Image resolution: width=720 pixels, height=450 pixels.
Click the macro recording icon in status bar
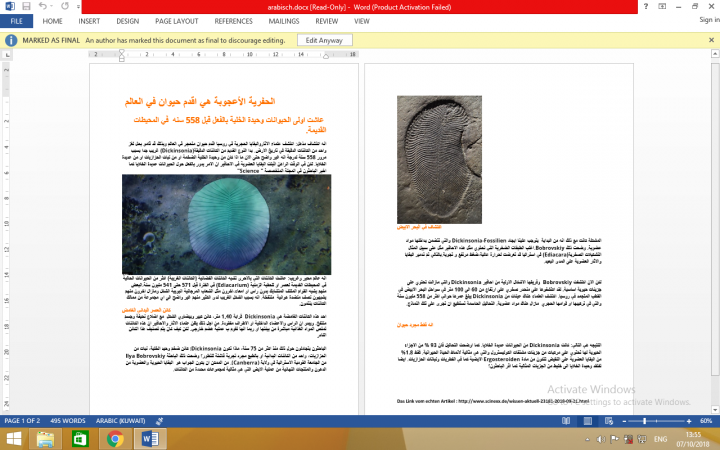[x=159, y=421]
